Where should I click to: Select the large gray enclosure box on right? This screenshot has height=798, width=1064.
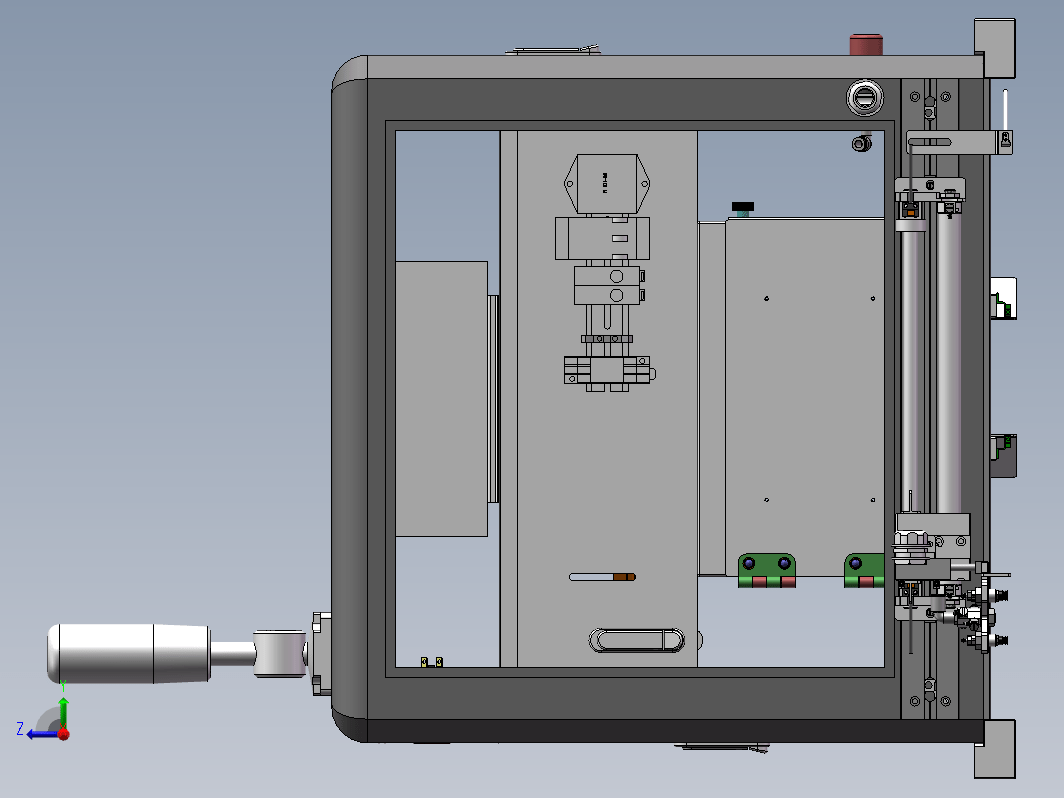(805, 397)
